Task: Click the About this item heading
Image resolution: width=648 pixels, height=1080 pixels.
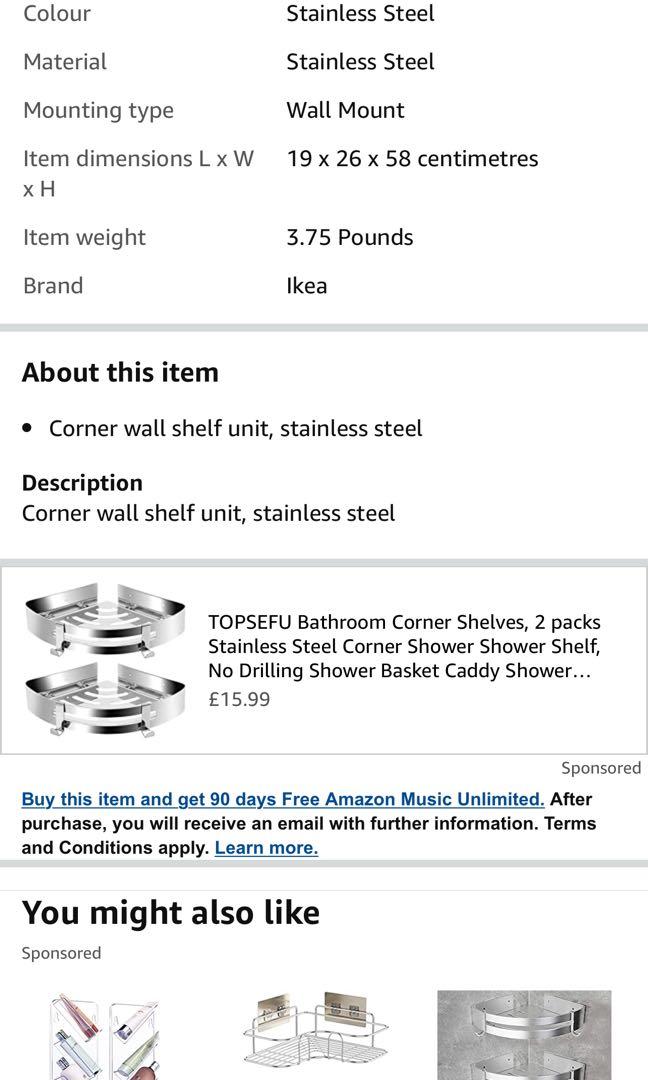Action: click(120, 372)
